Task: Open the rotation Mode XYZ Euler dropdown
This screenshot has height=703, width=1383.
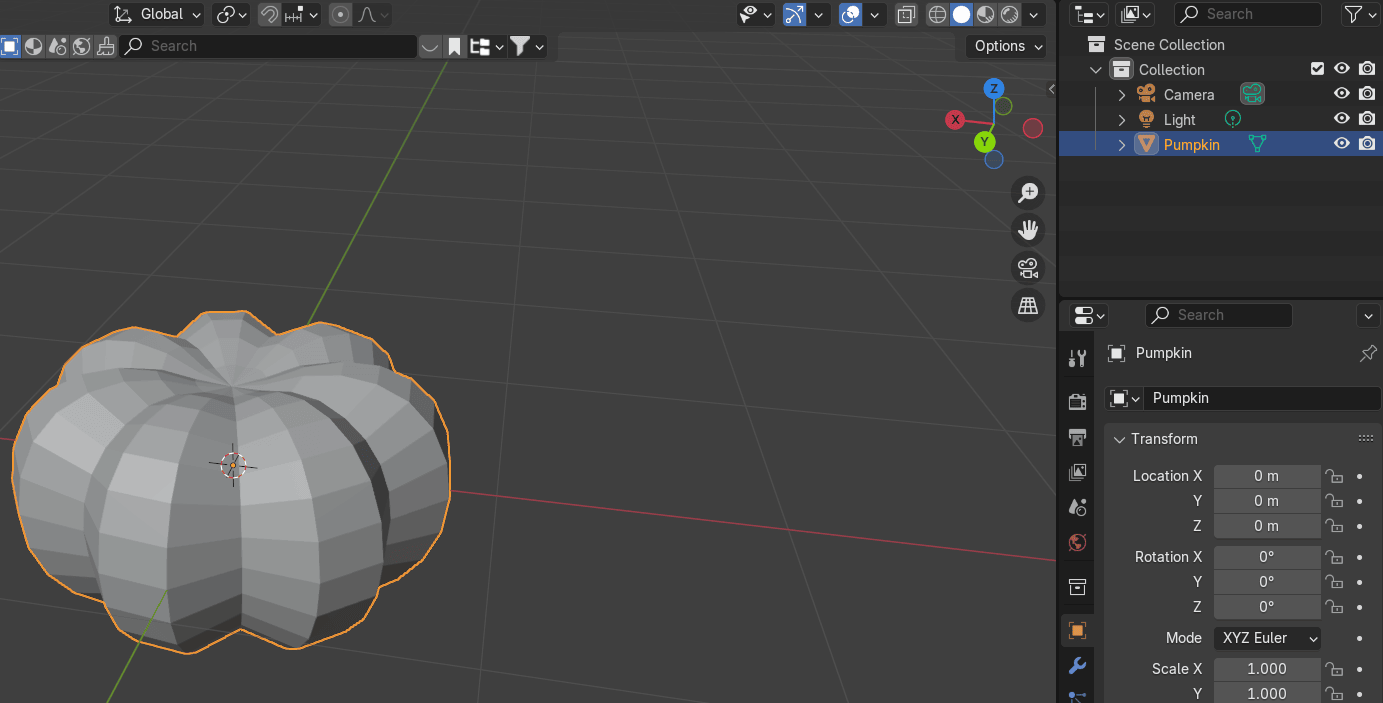Action: 1267,638
